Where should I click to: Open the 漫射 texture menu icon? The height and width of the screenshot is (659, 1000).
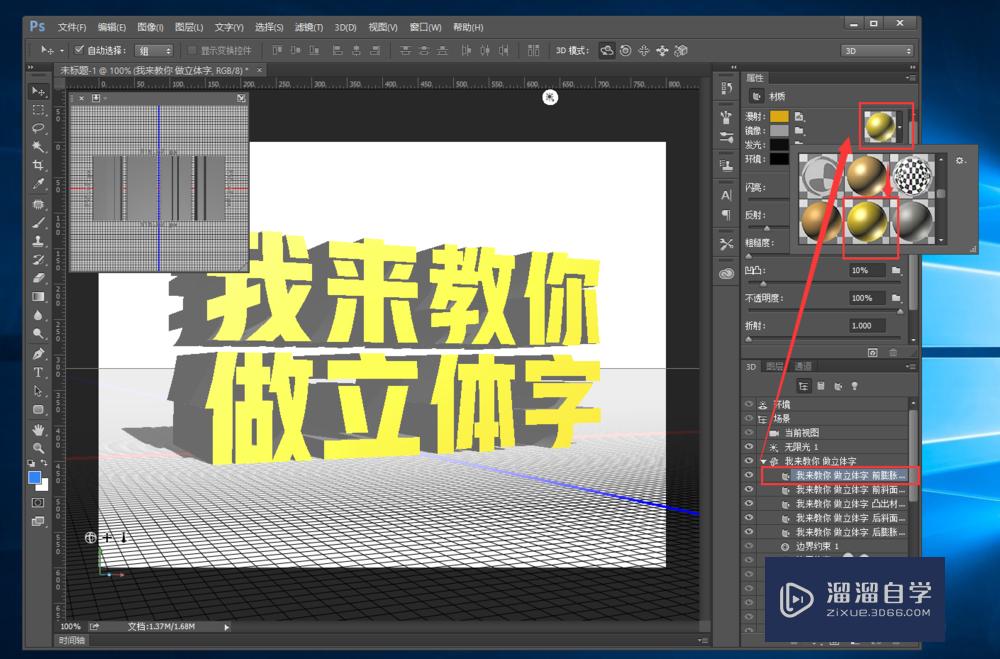(799, 117)
